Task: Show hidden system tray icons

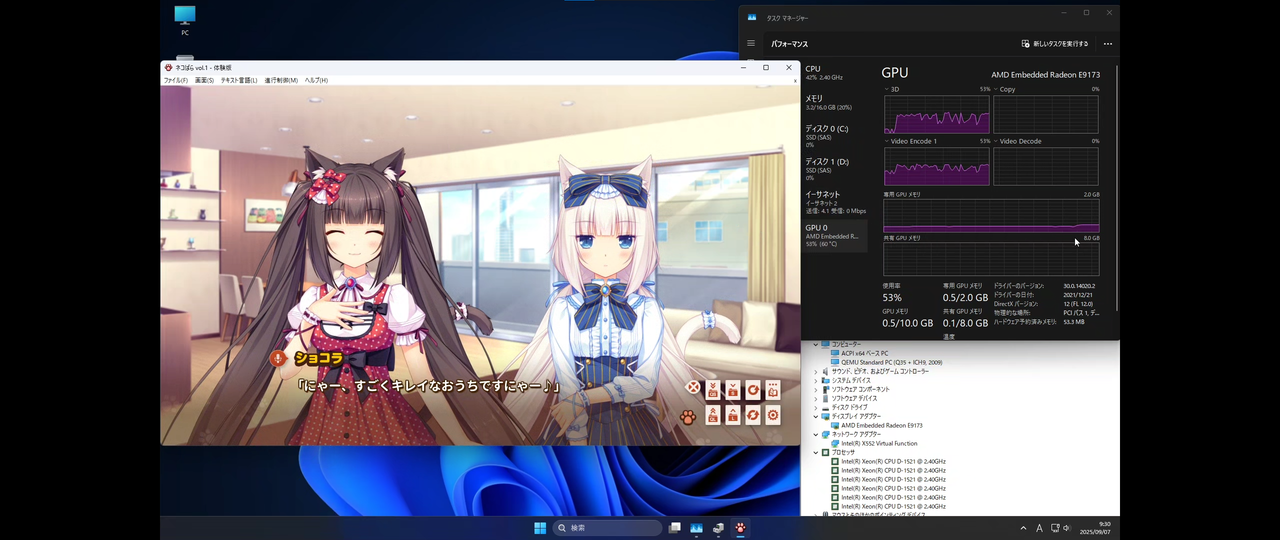Action: click(x=1023, y=528)
